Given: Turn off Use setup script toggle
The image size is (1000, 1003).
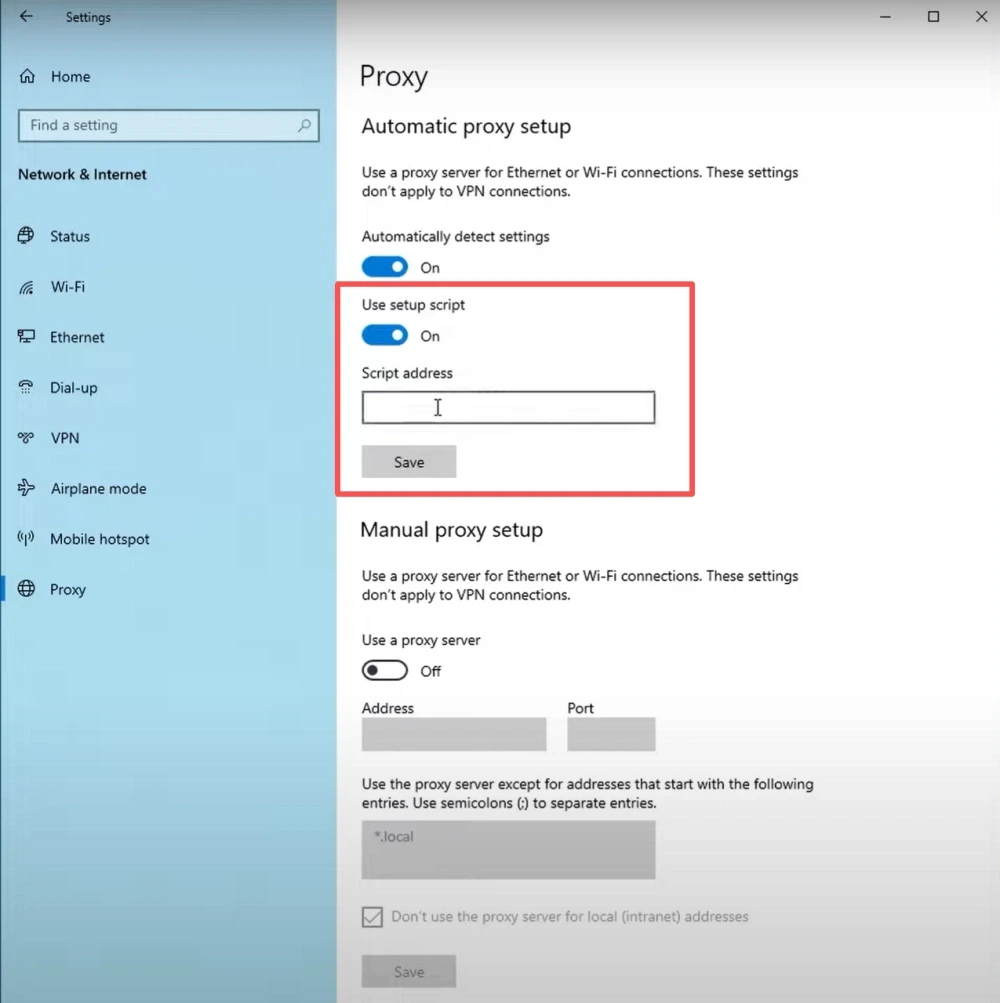Looking at the screenshot, I should pyautogui.click(x=385, y=335).
